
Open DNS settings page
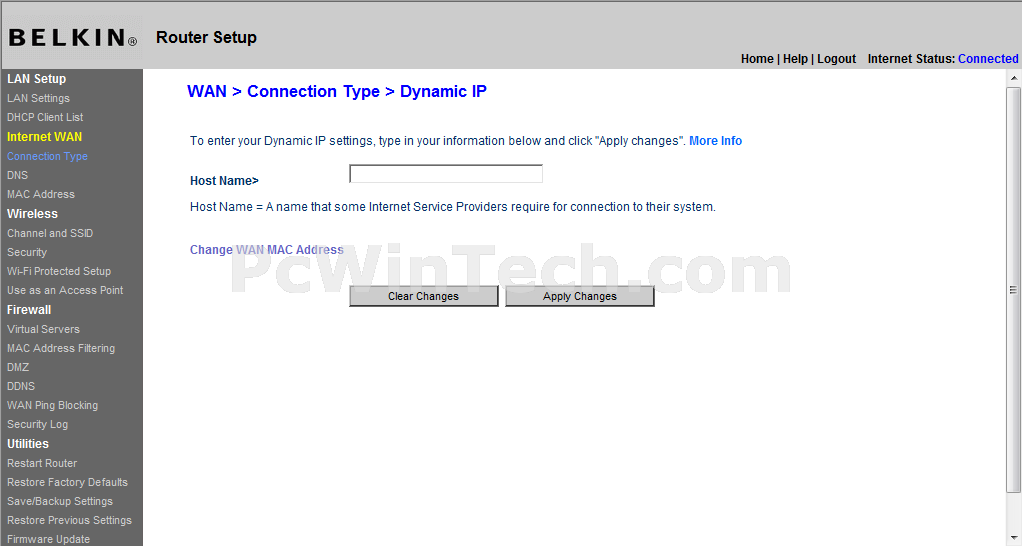pos(18,175)
